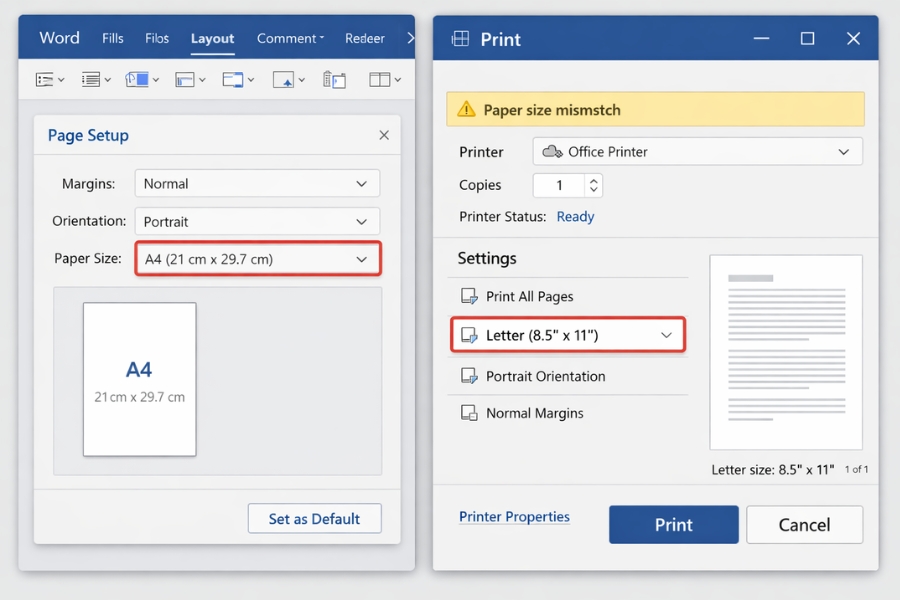Select the object position toolbar icon
This screenshot has width=900, height=600.
pos(283,79)
